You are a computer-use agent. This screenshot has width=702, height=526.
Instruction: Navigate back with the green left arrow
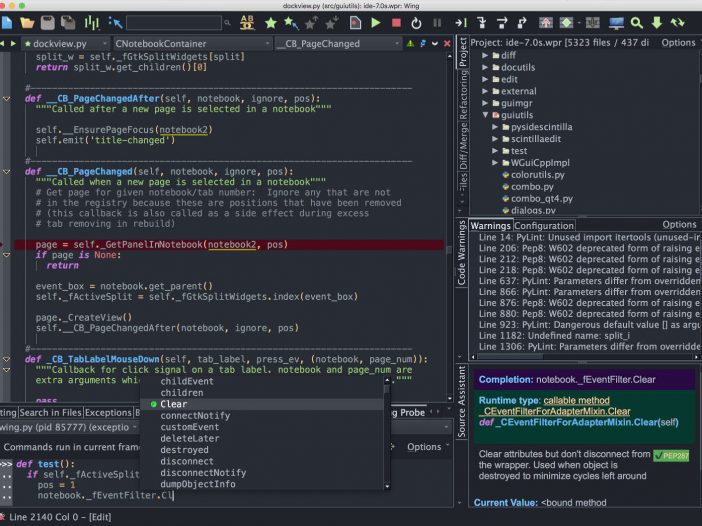(x=2, y=43)
